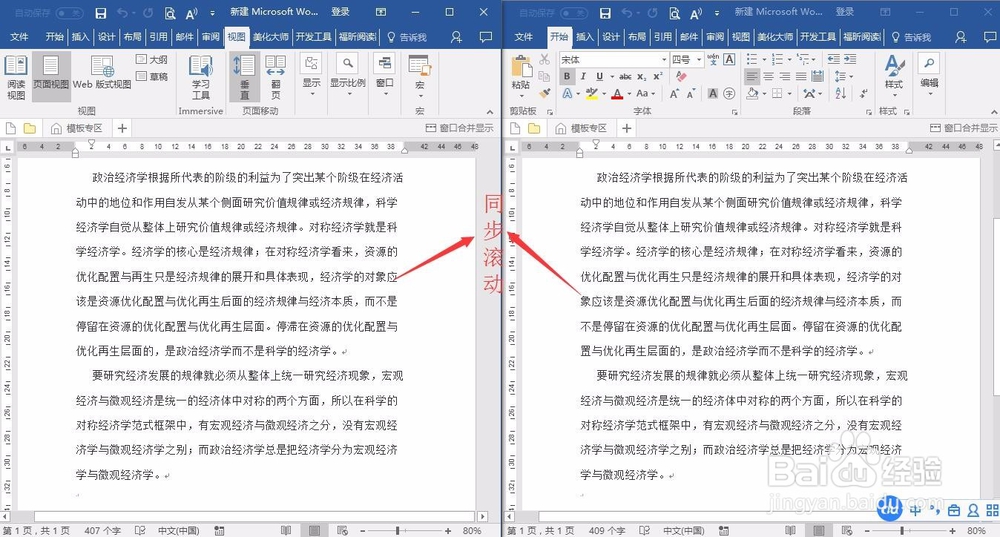
Task: Expand the Editing dropdown in right window
Action: coord(929,77)
